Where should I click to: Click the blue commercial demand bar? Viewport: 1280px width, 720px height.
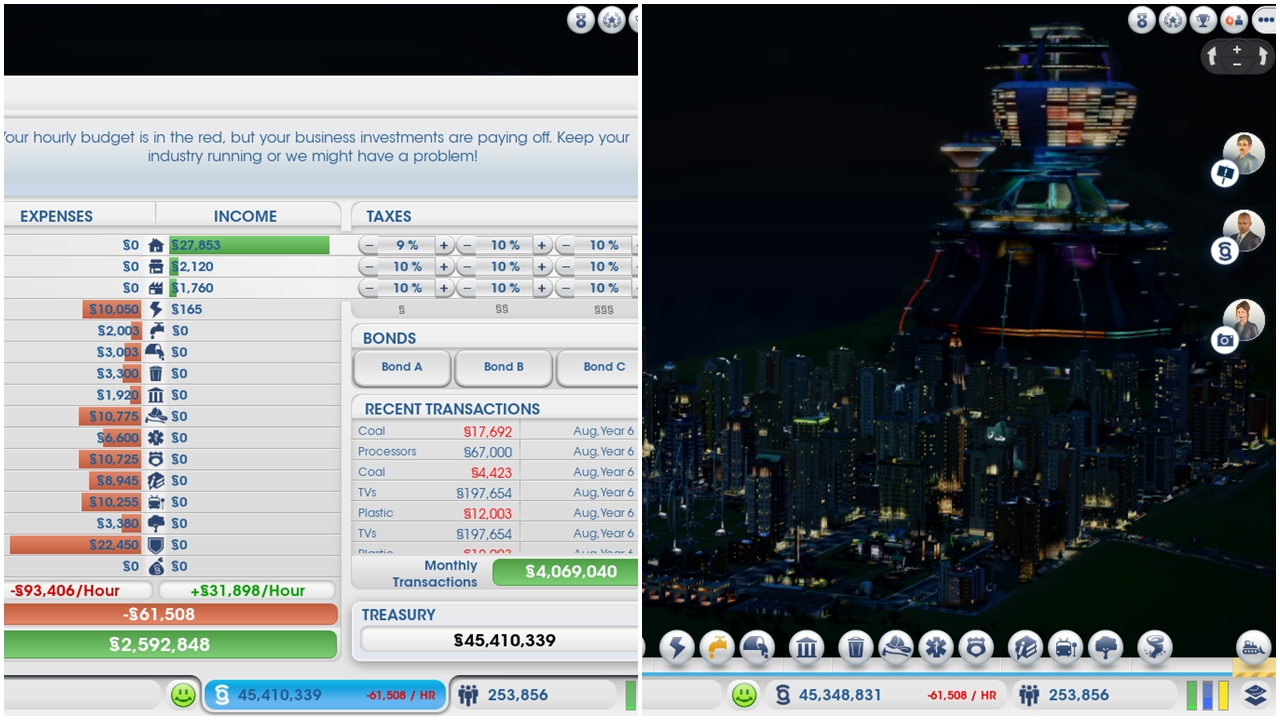1207,695
